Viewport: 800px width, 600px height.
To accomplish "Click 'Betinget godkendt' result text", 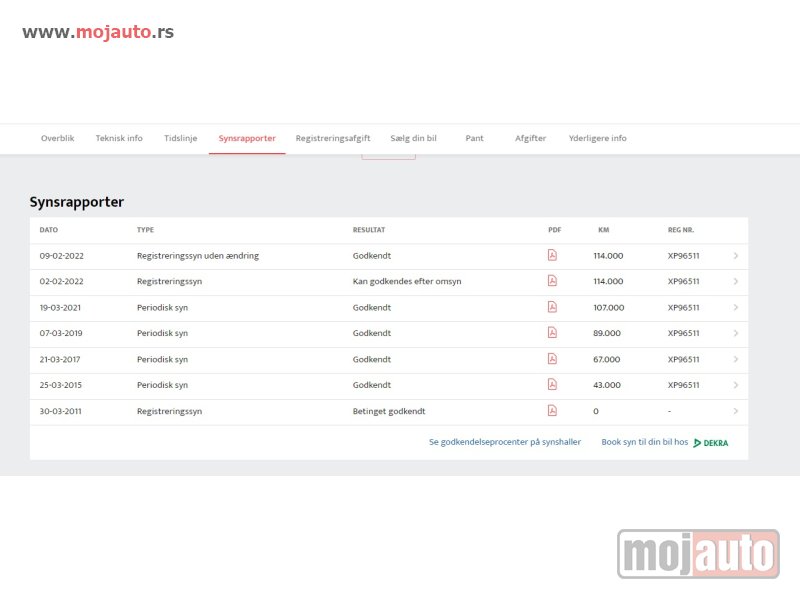I will [x=389, y=411].
